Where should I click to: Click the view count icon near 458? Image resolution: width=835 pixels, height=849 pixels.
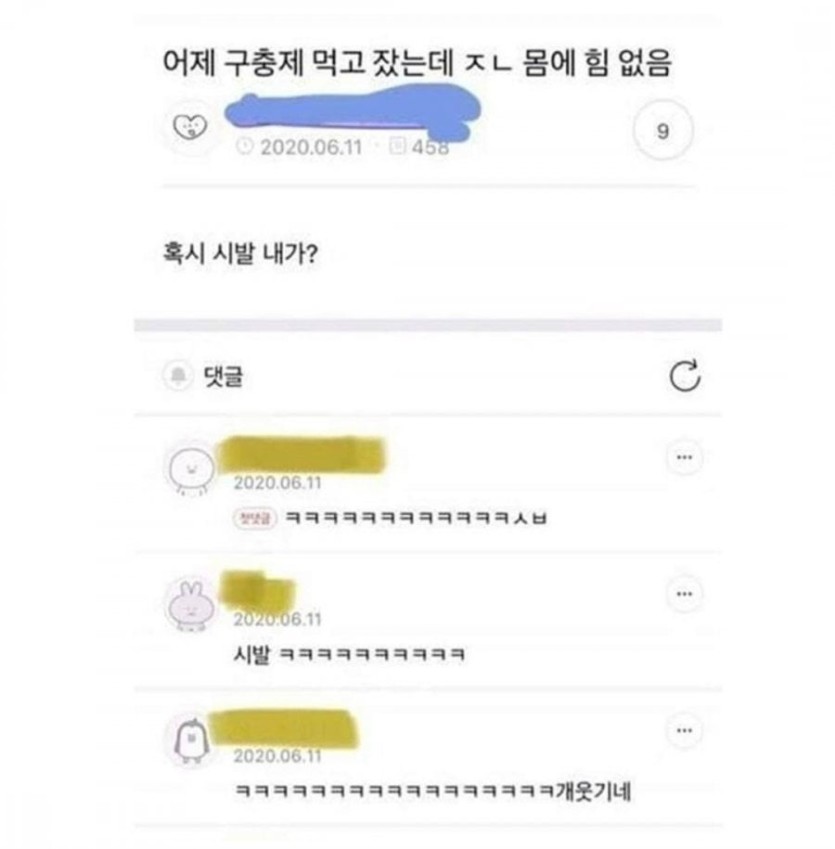click(397, 146)
